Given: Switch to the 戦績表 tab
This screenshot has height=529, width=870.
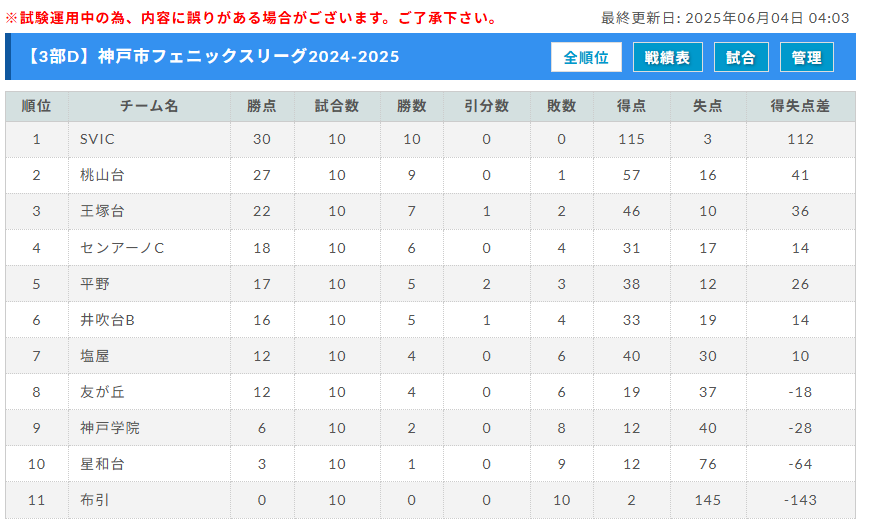Looking at the screenshot, I should (x=667, y=57).
